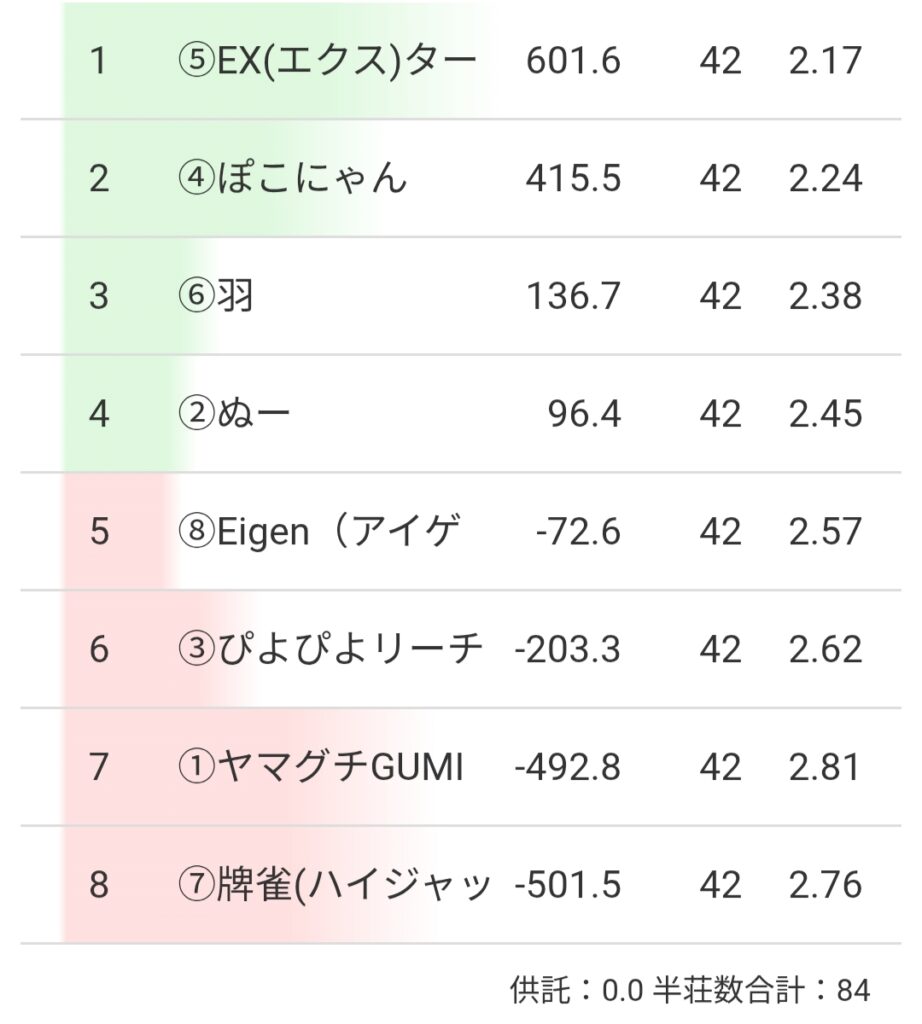Click the -501.5 score value
The width and height of the screenshot is (922, 1024).
[x=567, y=885]
